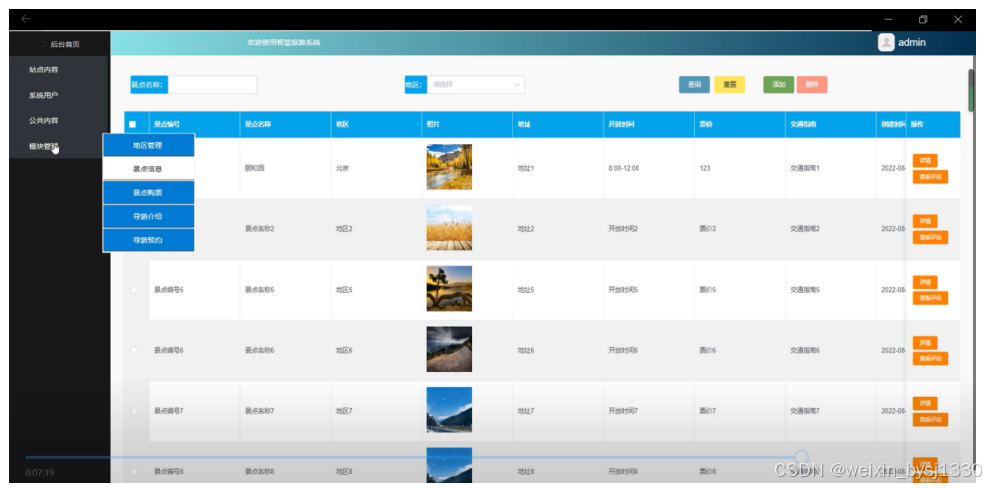This screenshot has height=488, width=986.
Task: Open the stormy path photo in 地区6 row
Action: point(449,349)
